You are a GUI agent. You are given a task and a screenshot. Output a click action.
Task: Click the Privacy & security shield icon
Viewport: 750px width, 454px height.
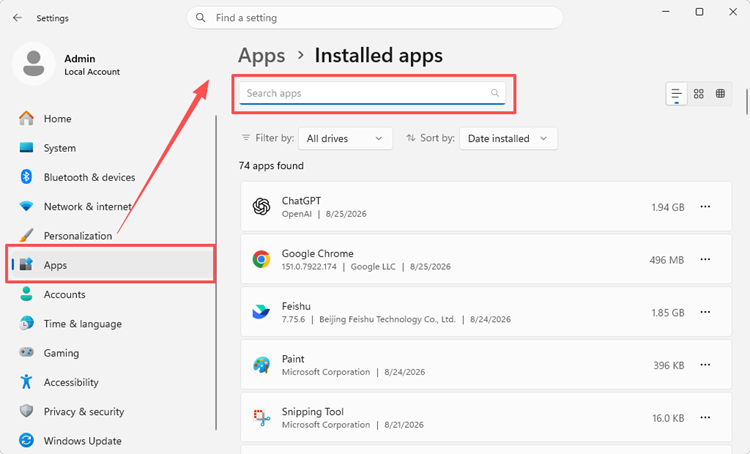[x=26, y=410]
